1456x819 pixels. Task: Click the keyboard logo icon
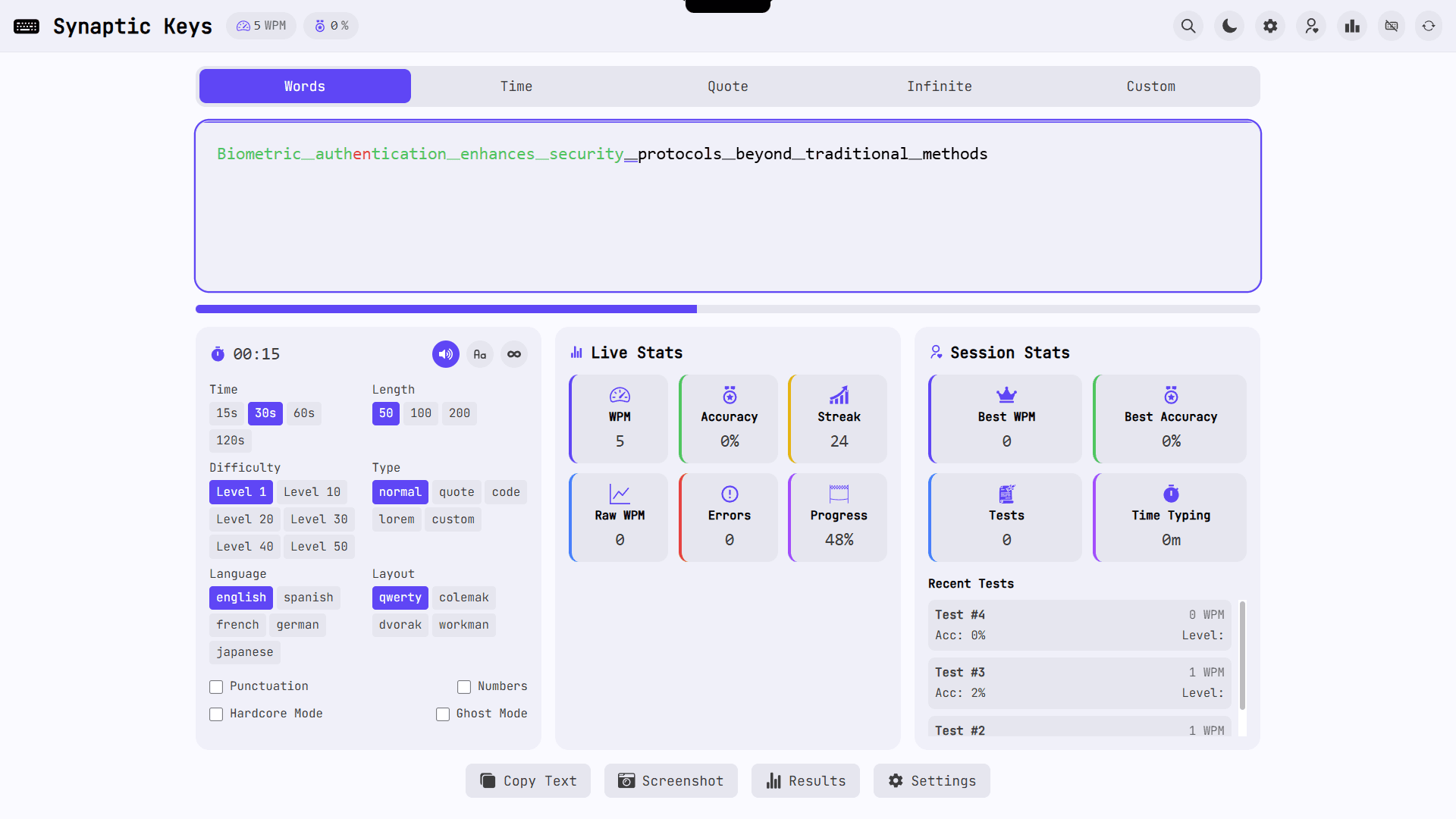pyautogui.click(x=27, y=26)
